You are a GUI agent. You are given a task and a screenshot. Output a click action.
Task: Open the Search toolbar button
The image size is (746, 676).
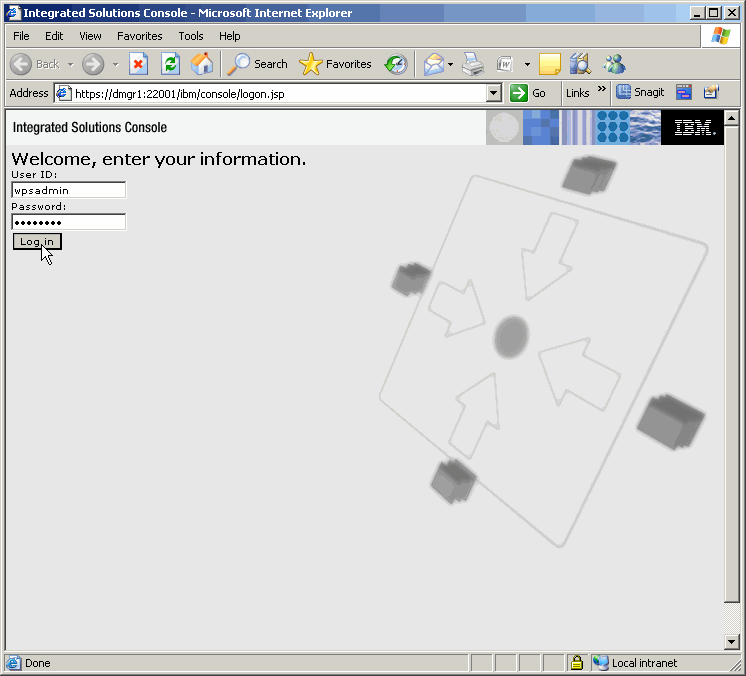pyautogui.click(x=258, y=64)
